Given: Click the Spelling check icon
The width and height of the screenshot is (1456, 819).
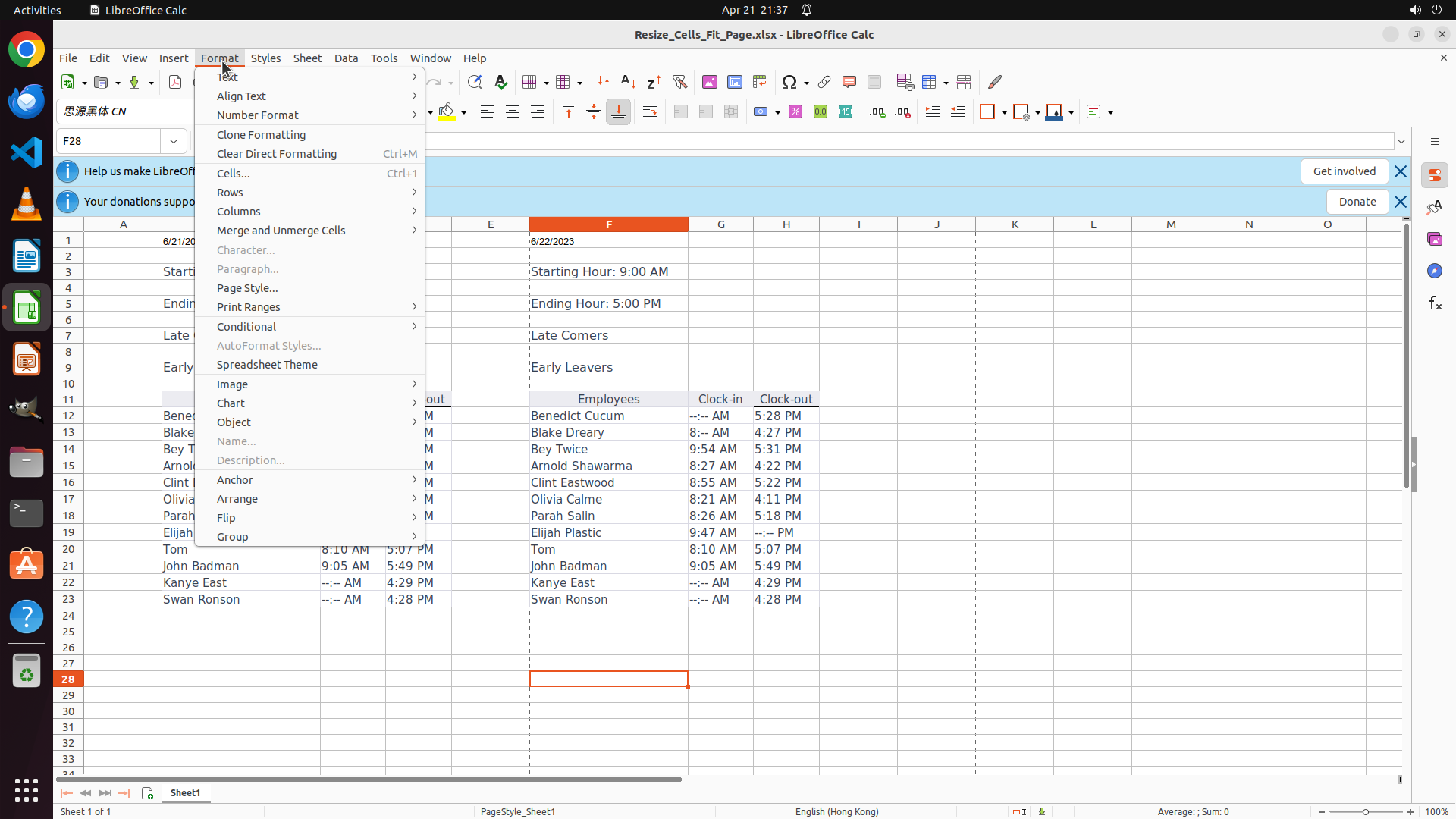Looking at the screenshot, I should click(x=500, y=82).
